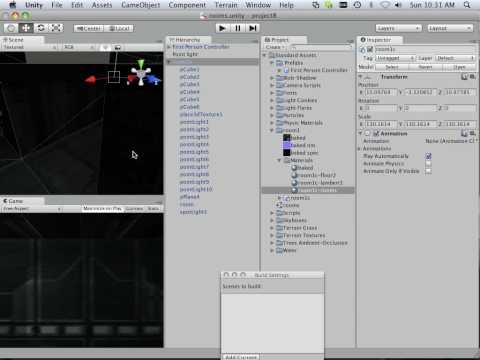Screen dimensions: 480x360
Task: Select Point light in Hierarchy
Action: click(185, 54)
